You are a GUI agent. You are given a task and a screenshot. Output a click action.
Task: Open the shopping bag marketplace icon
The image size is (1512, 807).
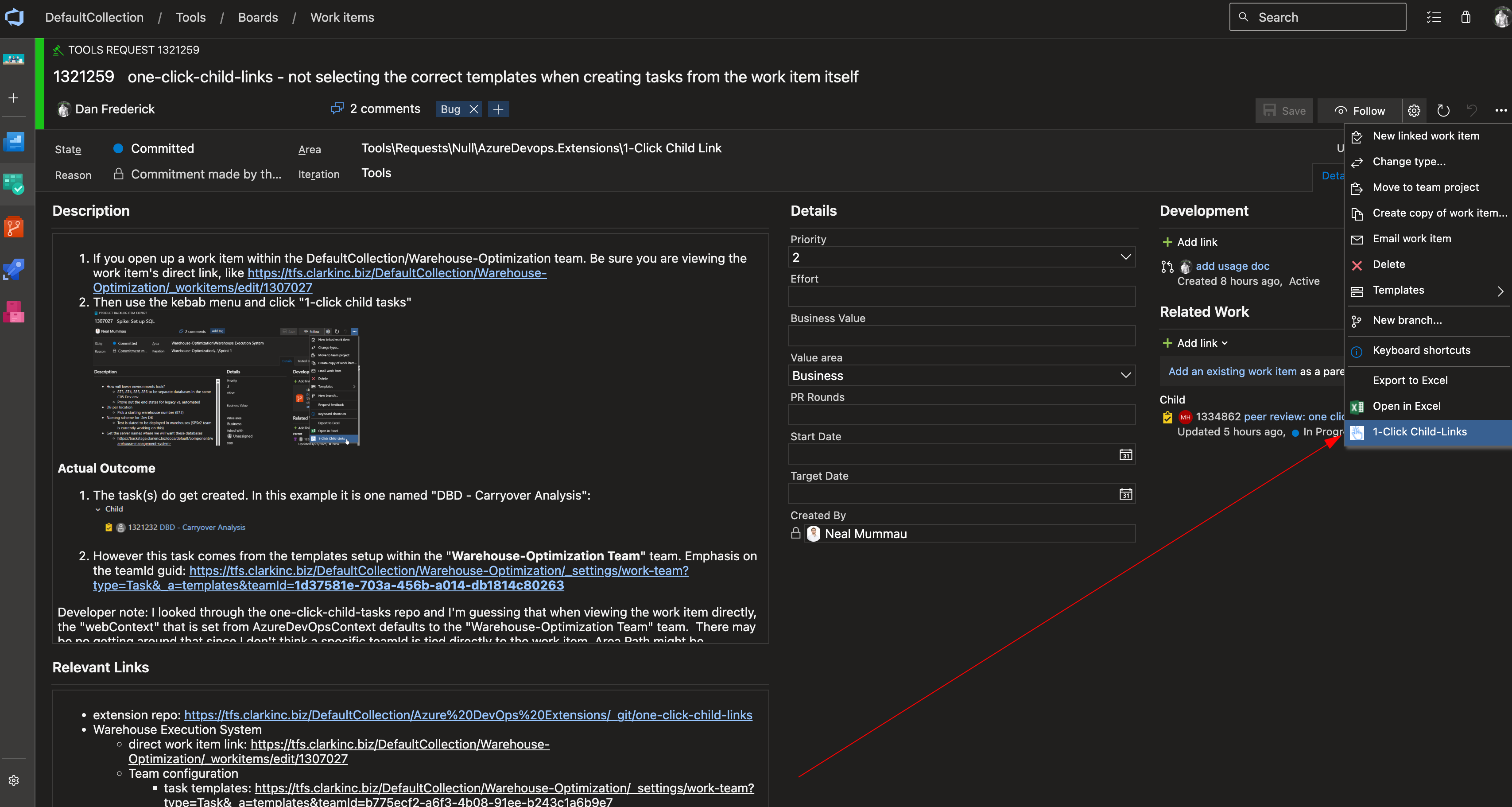click(1465, 17)
